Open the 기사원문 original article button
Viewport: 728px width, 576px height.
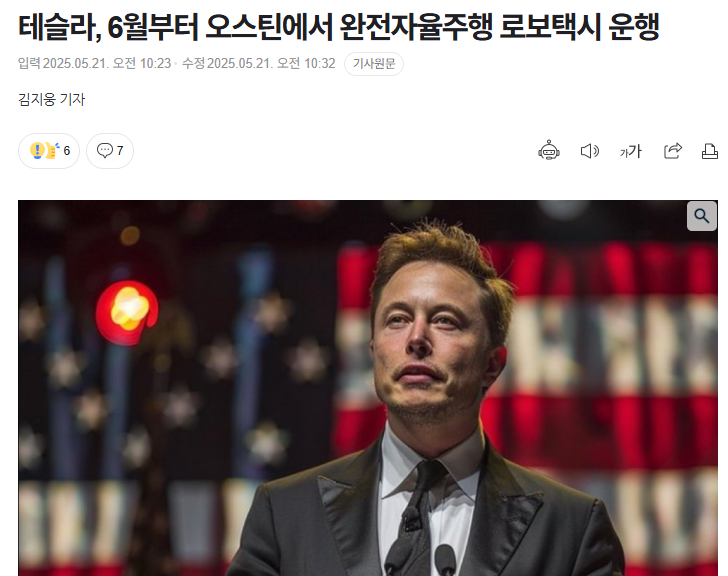[374, 64]
